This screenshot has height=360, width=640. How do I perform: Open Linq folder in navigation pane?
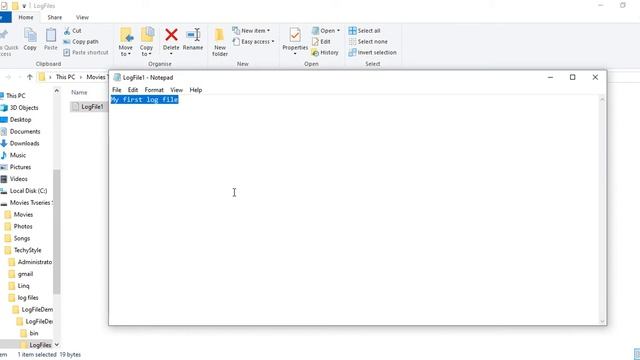(23, 286)
